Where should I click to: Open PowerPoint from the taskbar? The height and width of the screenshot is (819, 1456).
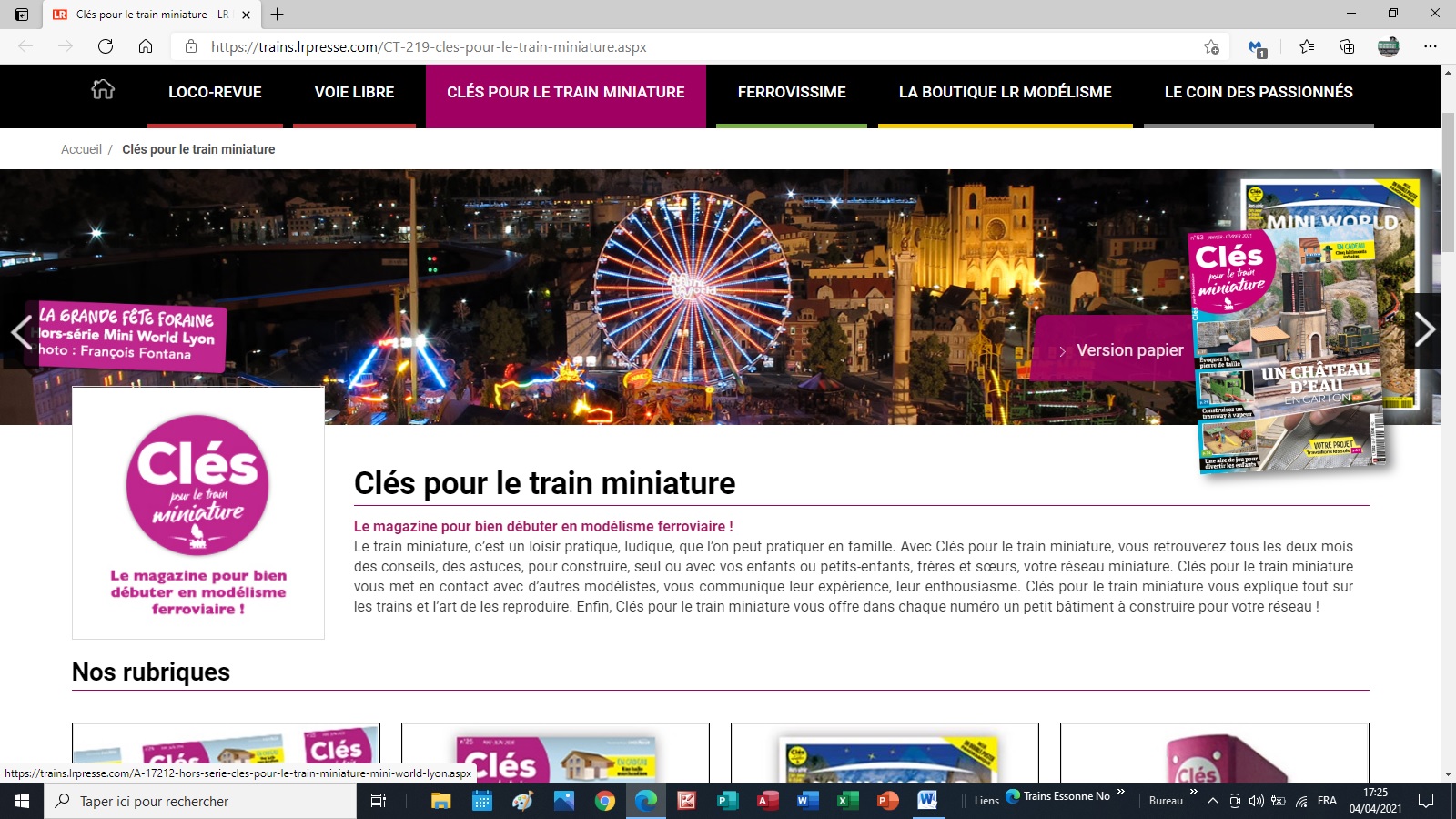tap(887, 801)
